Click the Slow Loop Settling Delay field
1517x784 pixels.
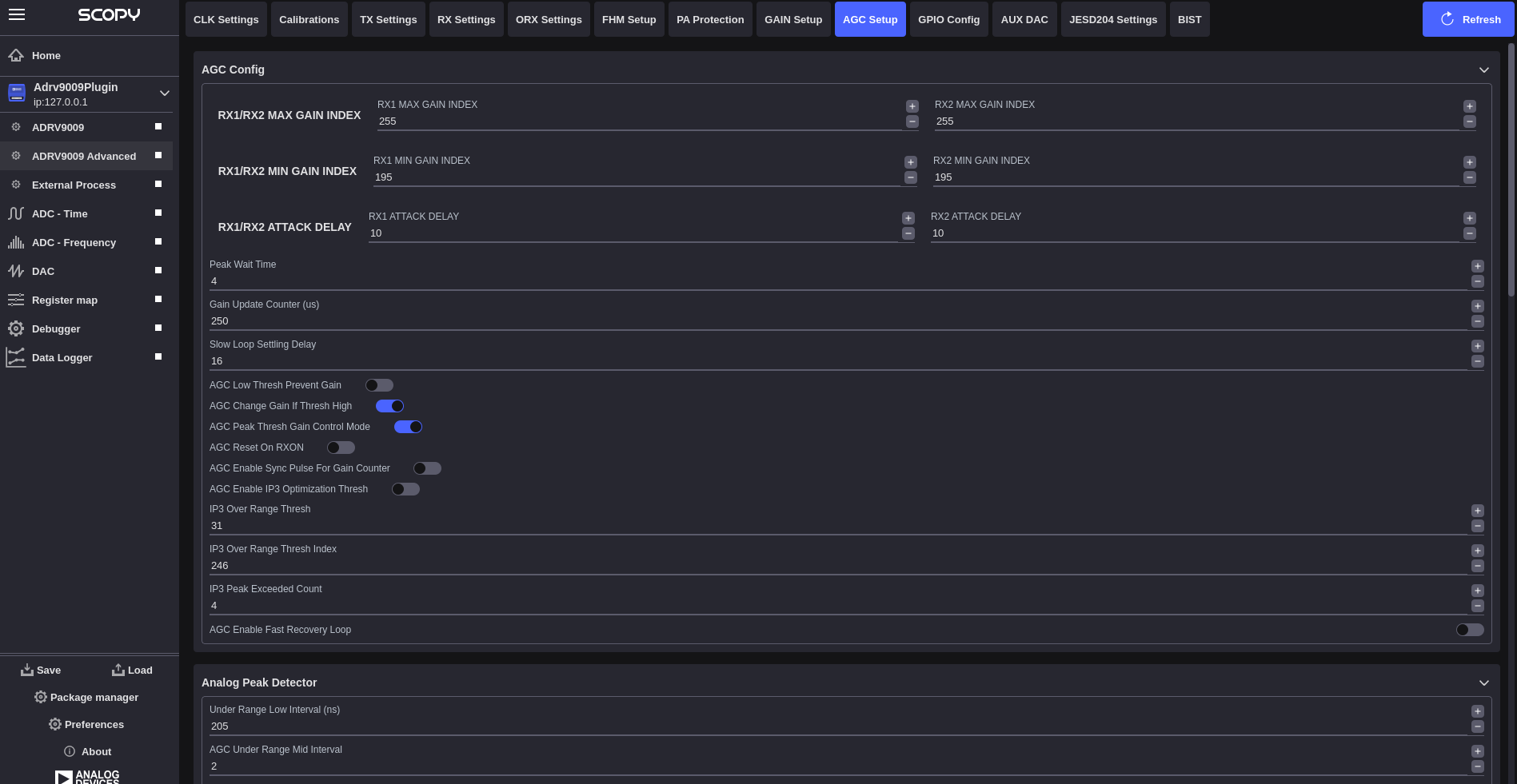pyautogui.click(x=838, y=361)
